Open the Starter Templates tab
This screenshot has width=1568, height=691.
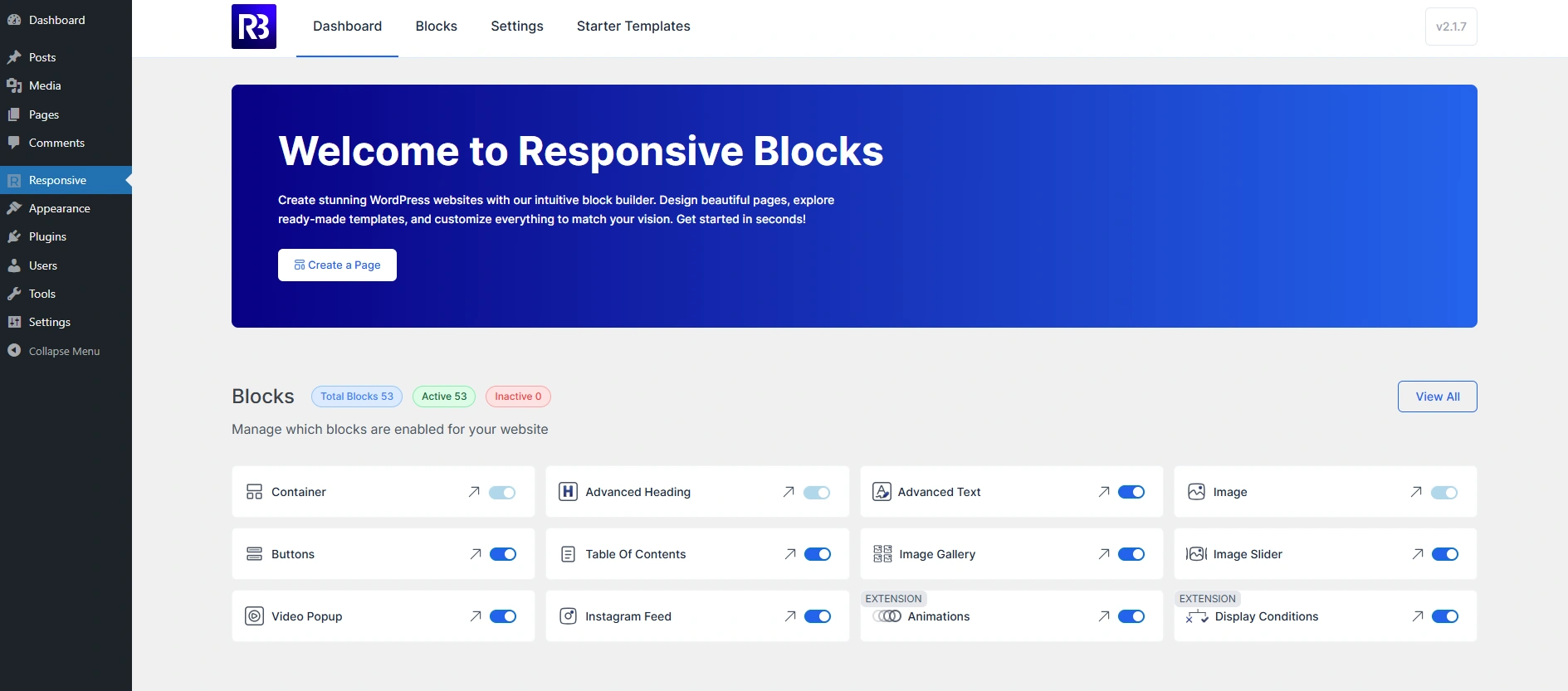633,27
